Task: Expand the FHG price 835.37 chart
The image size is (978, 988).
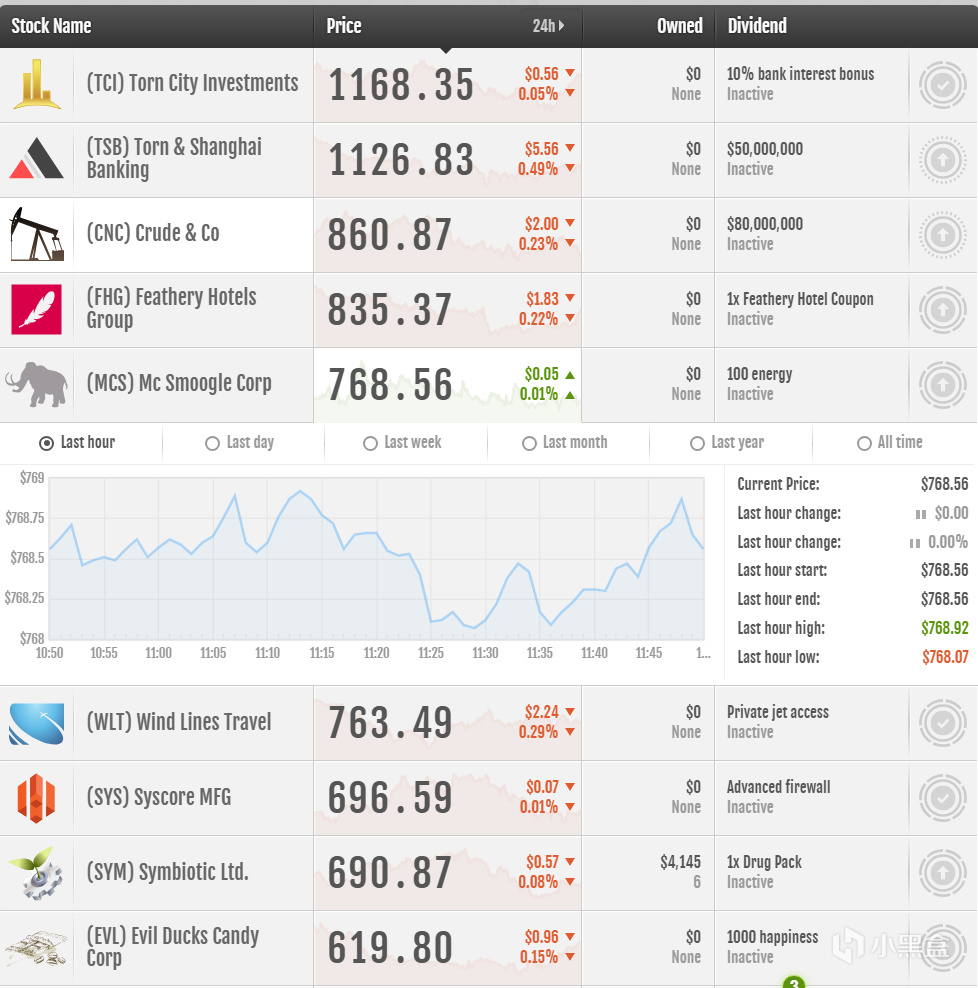Action: click(447, 310)
